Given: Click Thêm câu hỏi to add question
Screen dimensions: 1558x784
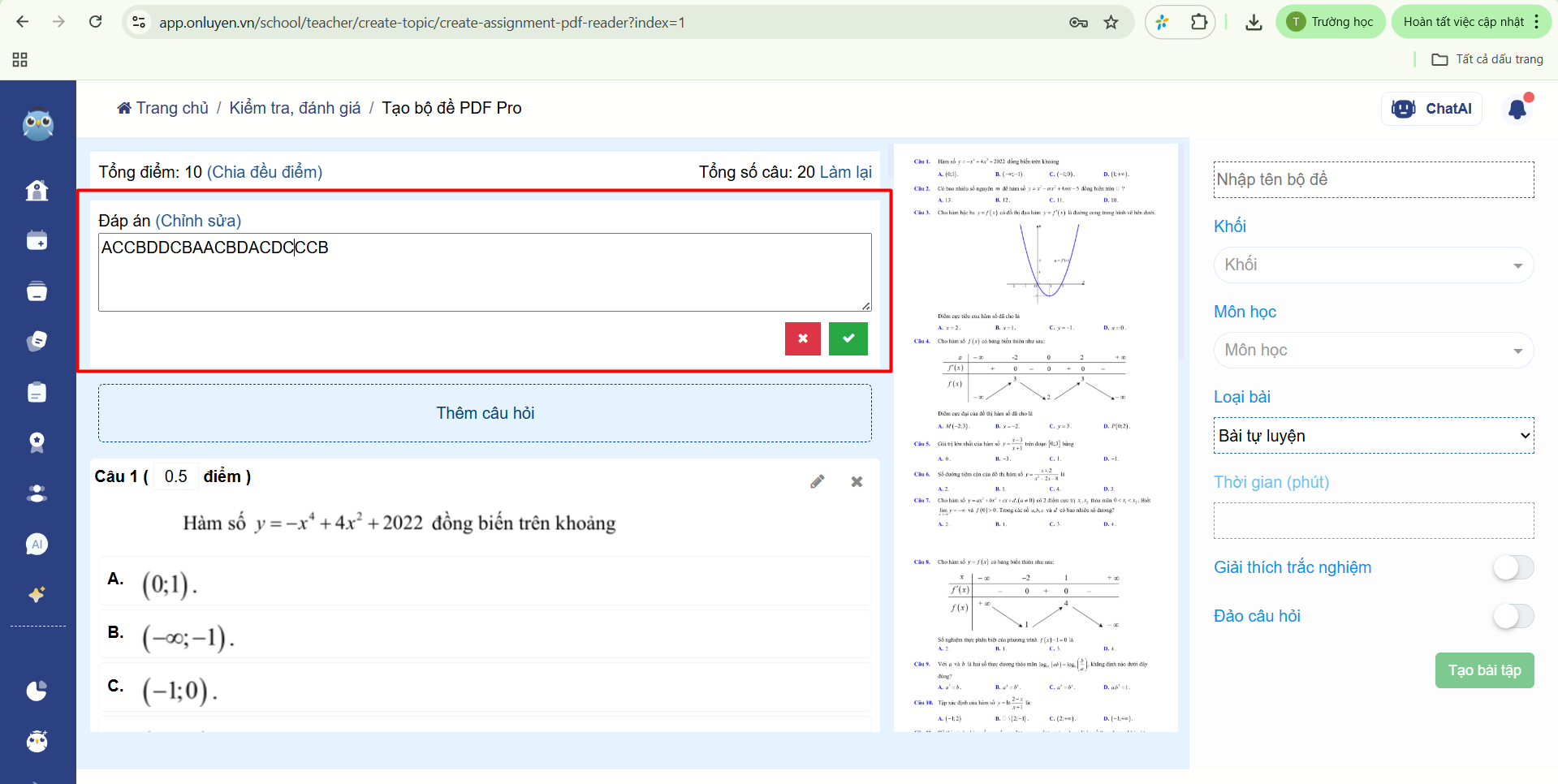Looking at the screenshot, I should click(485, 413).
